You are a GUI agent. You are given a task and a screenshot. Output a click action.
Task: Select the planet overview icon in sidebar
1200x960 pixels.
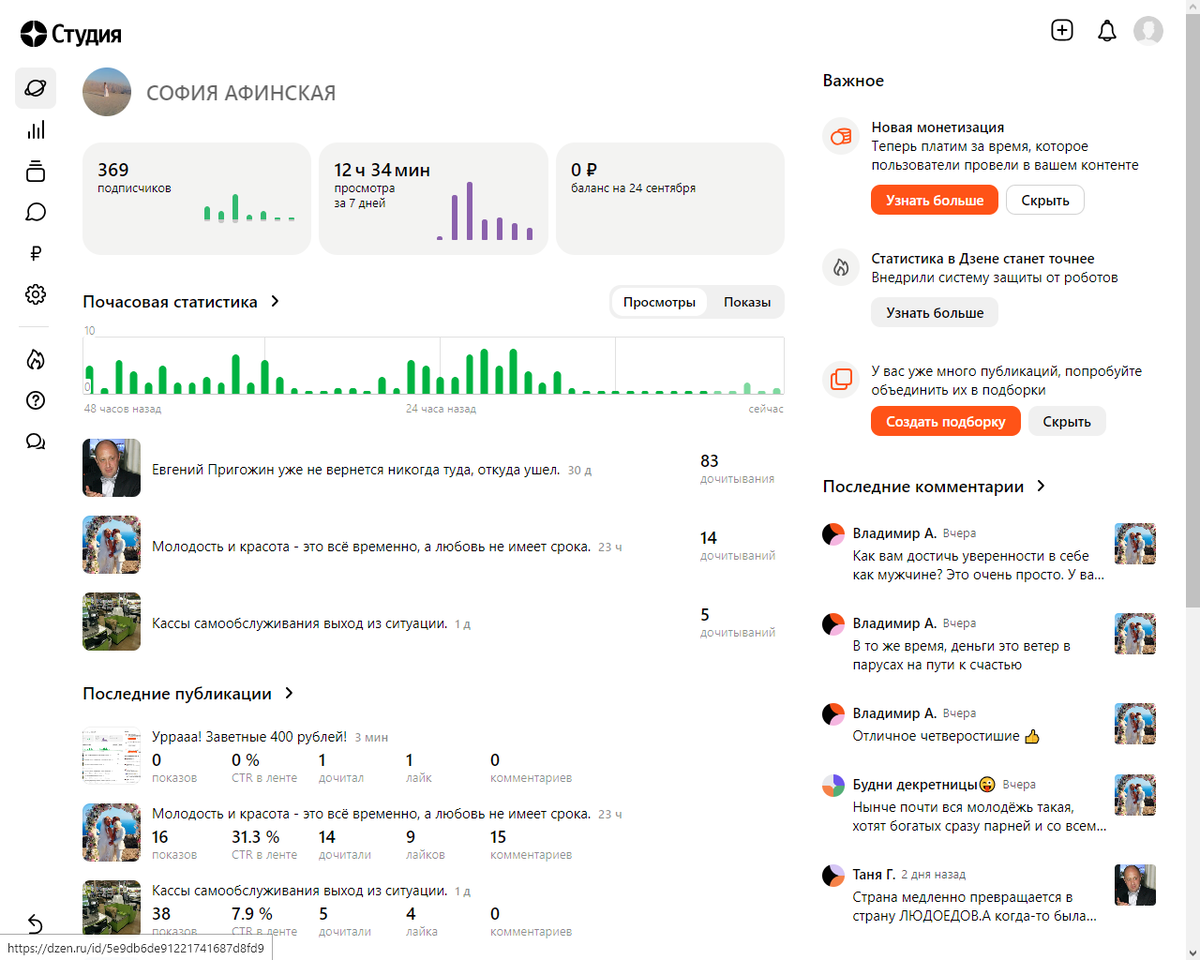tap(35, 88)
